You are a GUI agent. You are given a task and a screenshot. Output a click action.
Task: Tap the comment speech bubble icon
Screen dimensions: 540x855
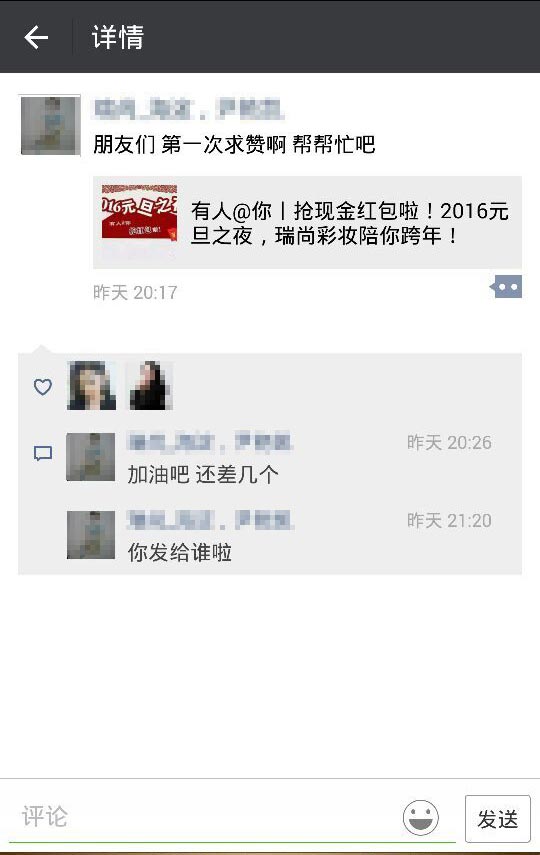[43, 454]
